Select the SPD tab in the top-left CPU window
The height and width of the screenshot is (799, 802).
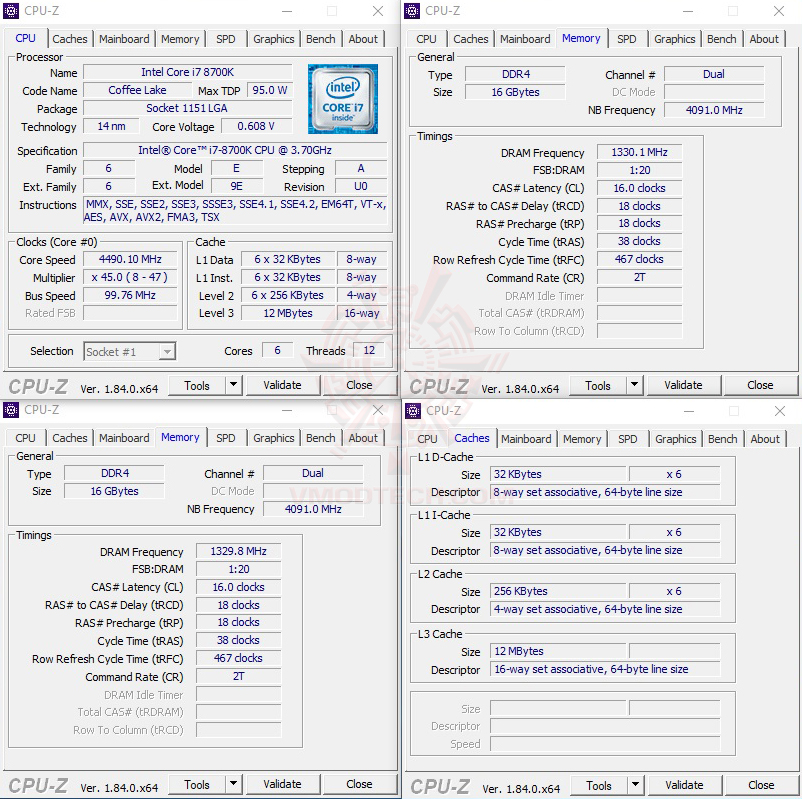[x=226, y=39]
